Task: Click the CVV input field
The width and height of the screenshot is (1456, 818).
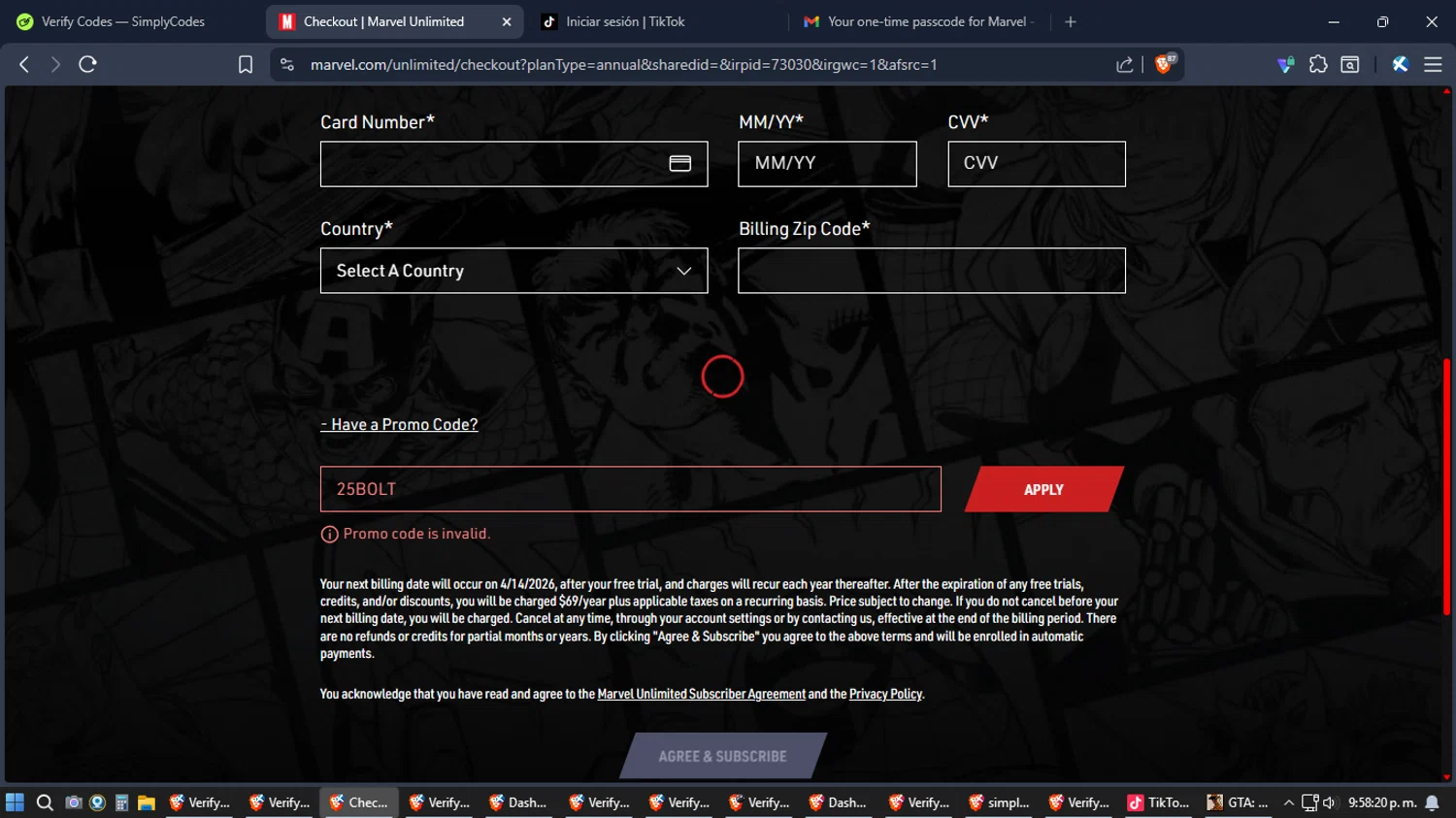Action: click(1037, 163)
